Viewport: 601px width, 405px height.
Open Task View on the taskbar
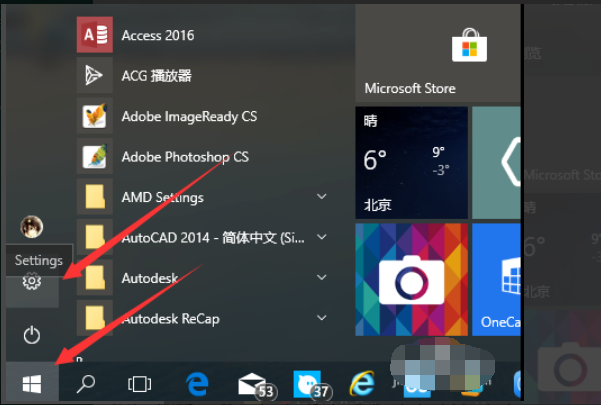pos(139,384)
